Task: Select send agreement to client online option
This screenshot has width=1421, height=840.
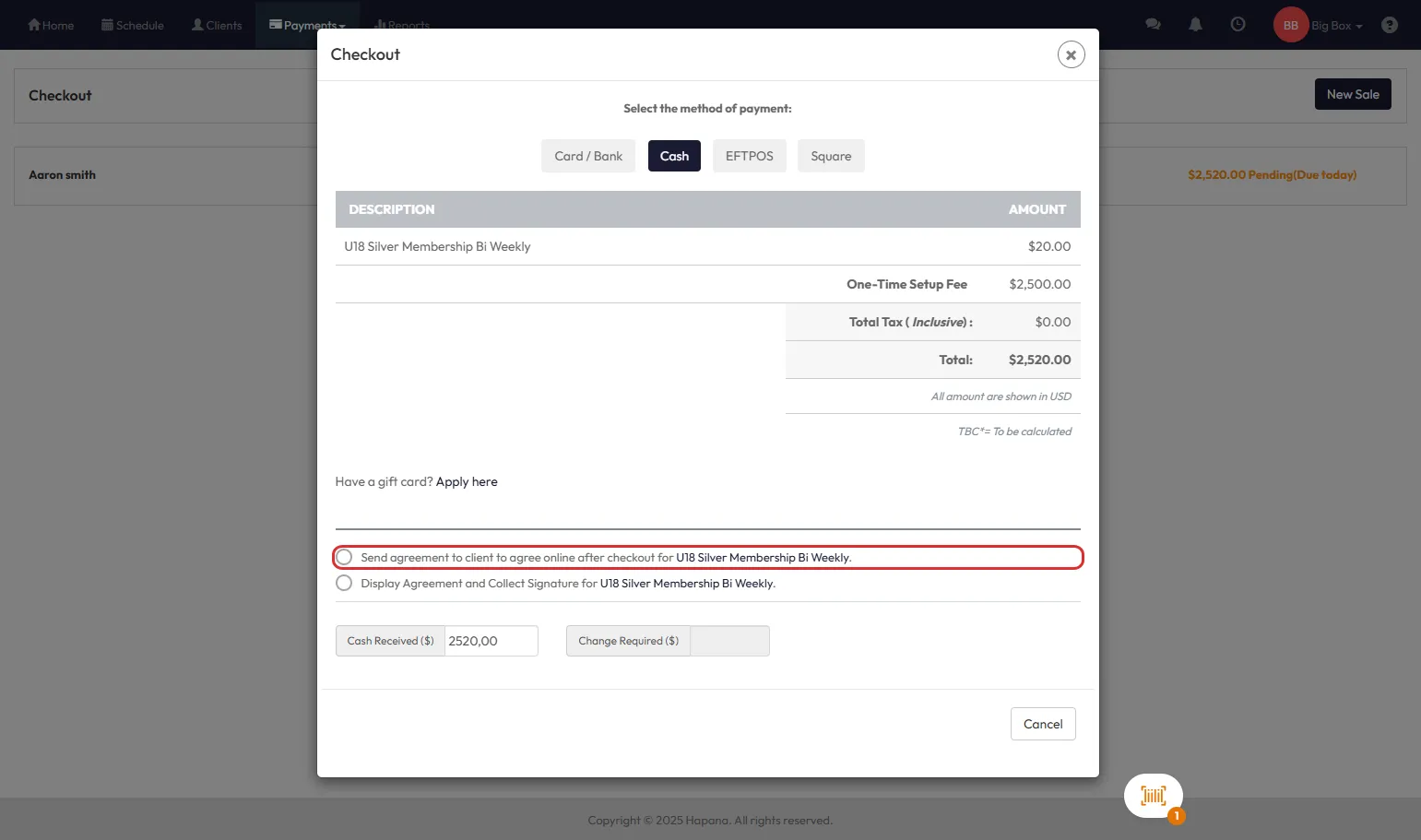Action: [x=344, y=557]
